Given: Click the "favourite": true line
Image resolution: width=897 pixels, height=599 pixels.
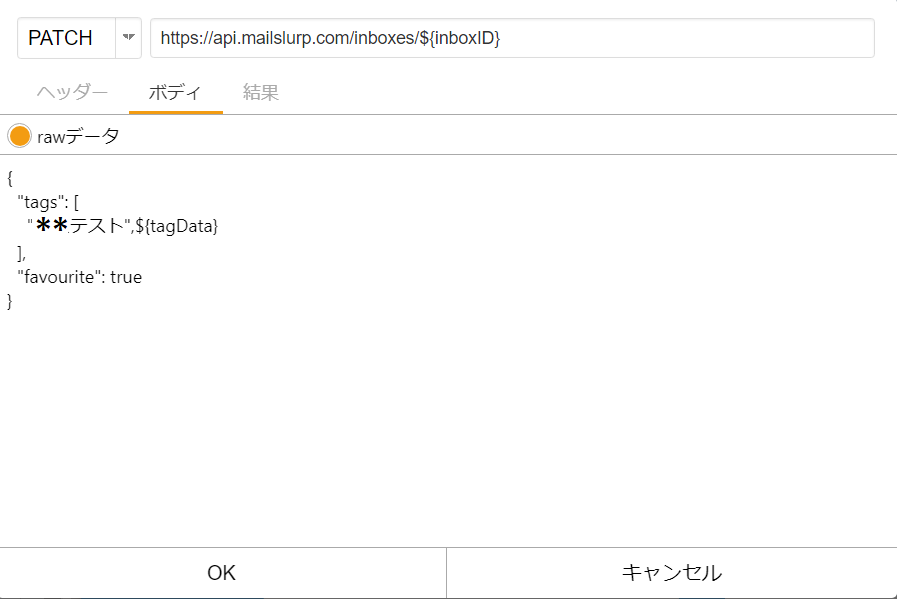Looking at the screenshot, I should [x=80, y=277].
